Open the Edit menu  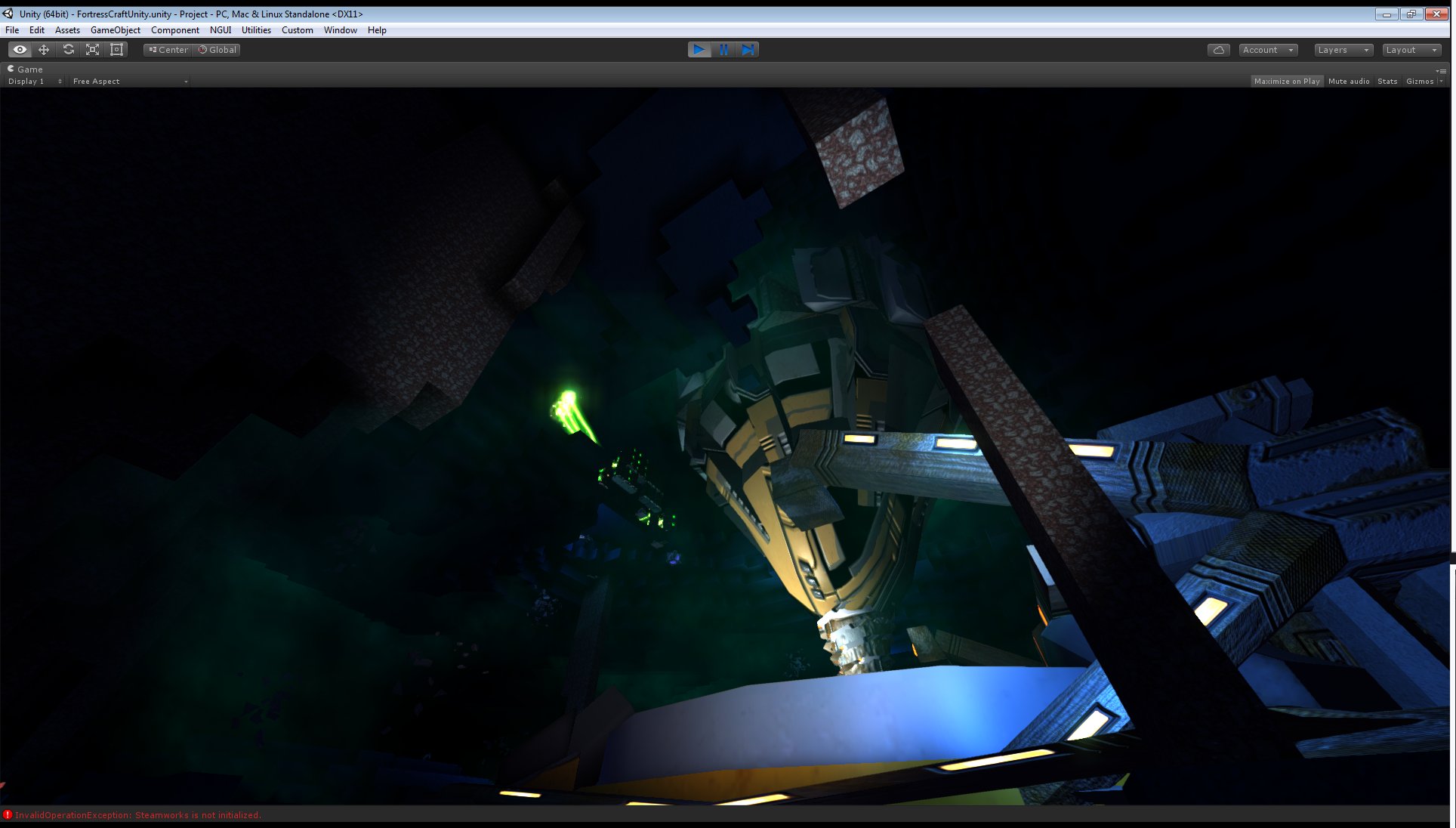click(x=37, y=30)
